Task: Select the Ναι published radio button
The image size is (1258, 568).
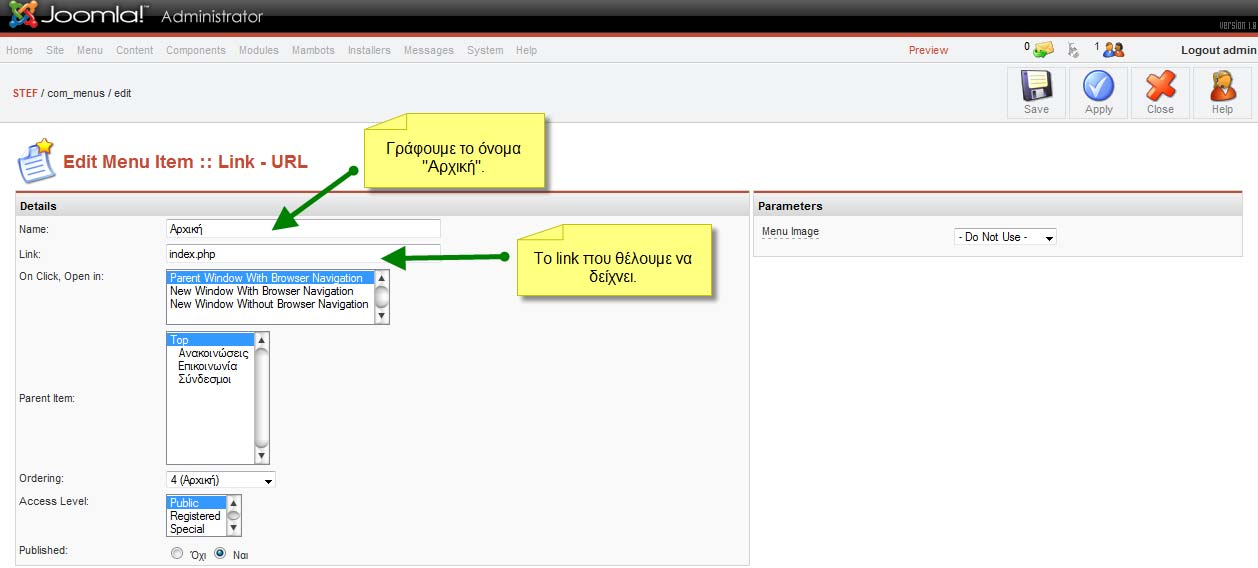Action: (220, 553)
